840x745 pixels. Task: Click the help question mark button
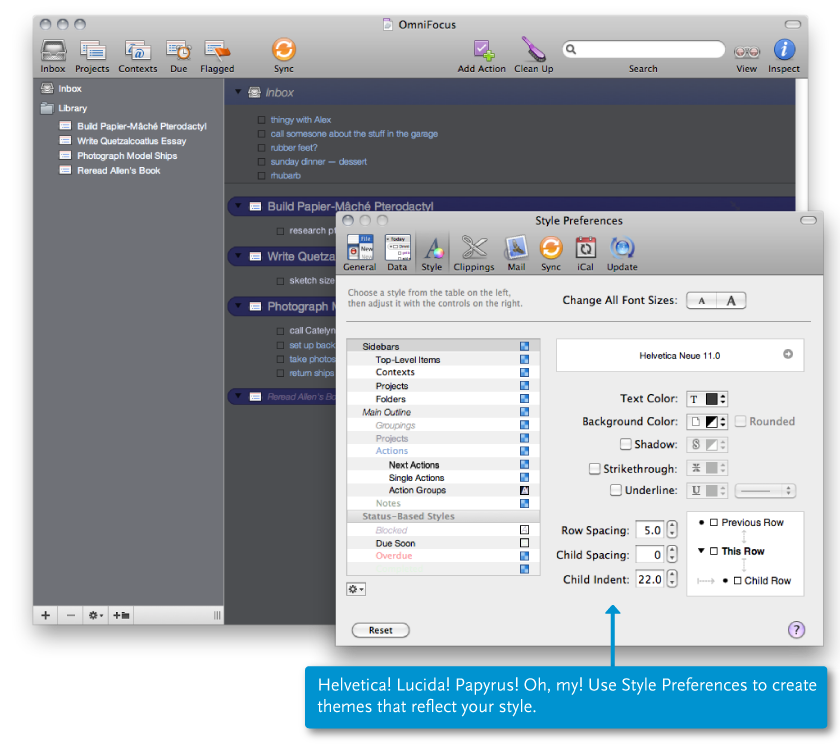[796, 630]
